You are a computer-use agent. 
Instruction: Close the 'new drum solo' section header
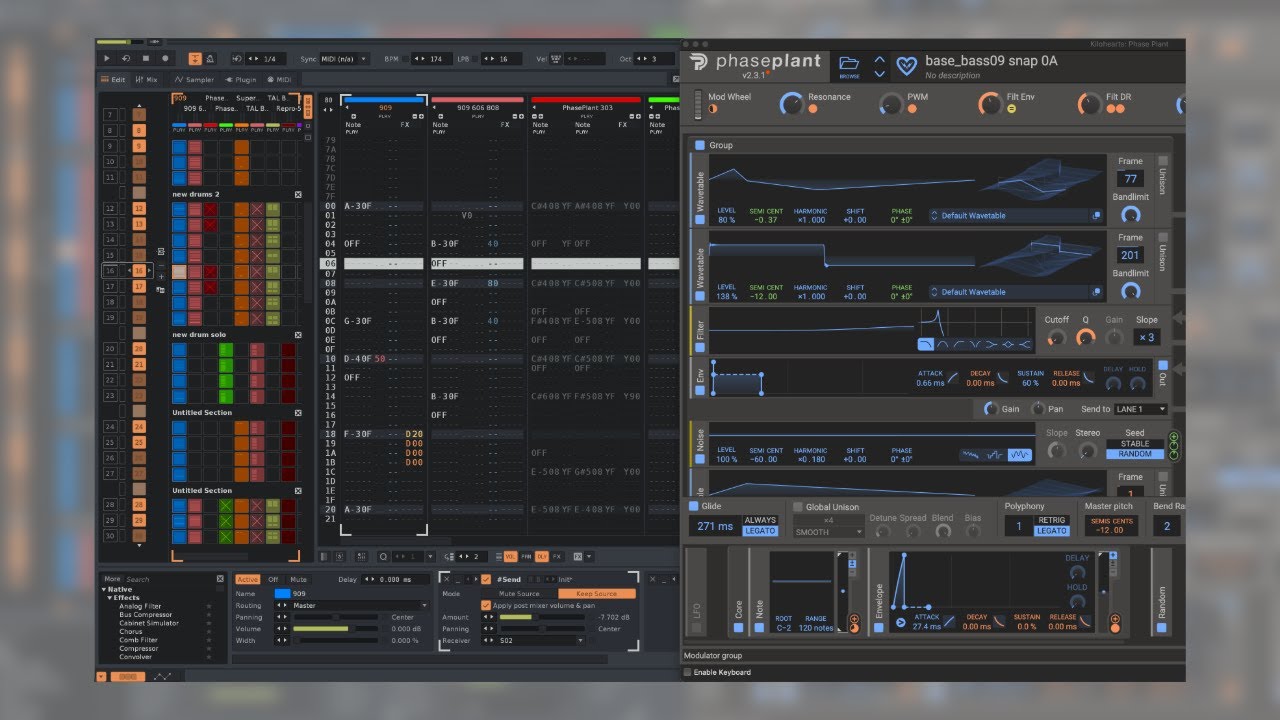pyautogui.click(x=298, y=335)
